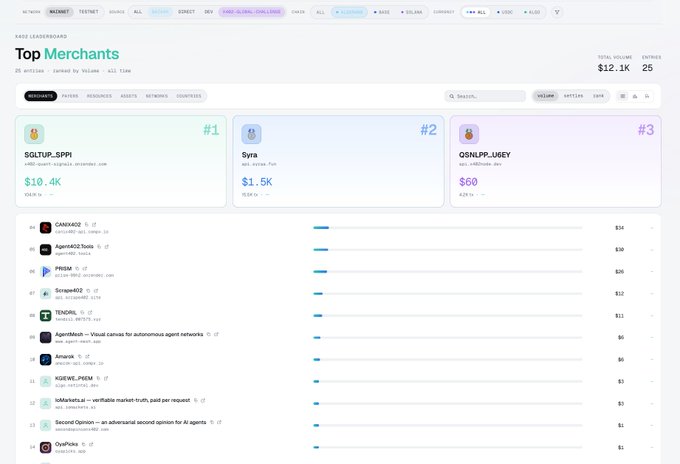The height and width of the screenshot is (464, 680).
Task: Open TENDRIL external link icon
Action: click(90, 312)
